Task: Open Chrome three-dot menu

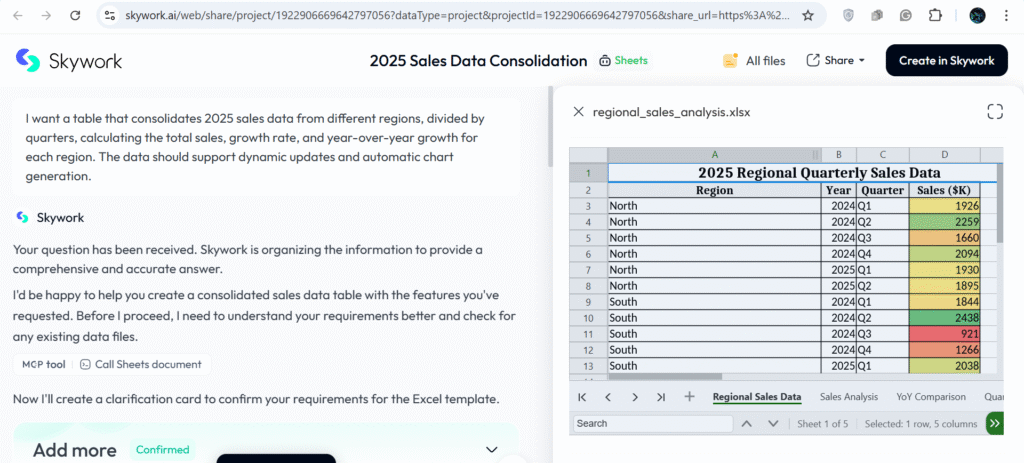Action: [1009, 16]
